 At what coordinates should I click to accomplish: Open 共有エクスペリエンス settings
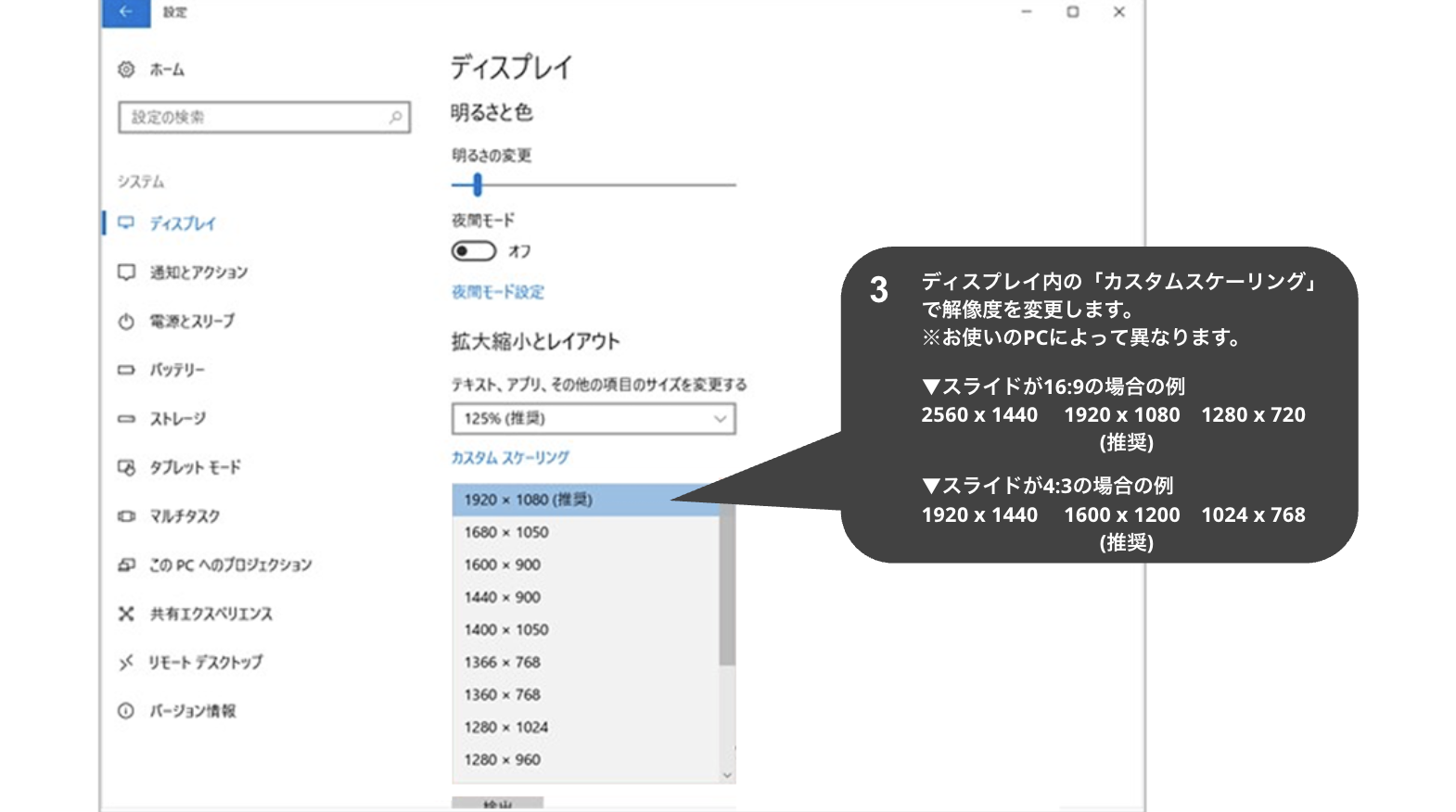[211, 614]
